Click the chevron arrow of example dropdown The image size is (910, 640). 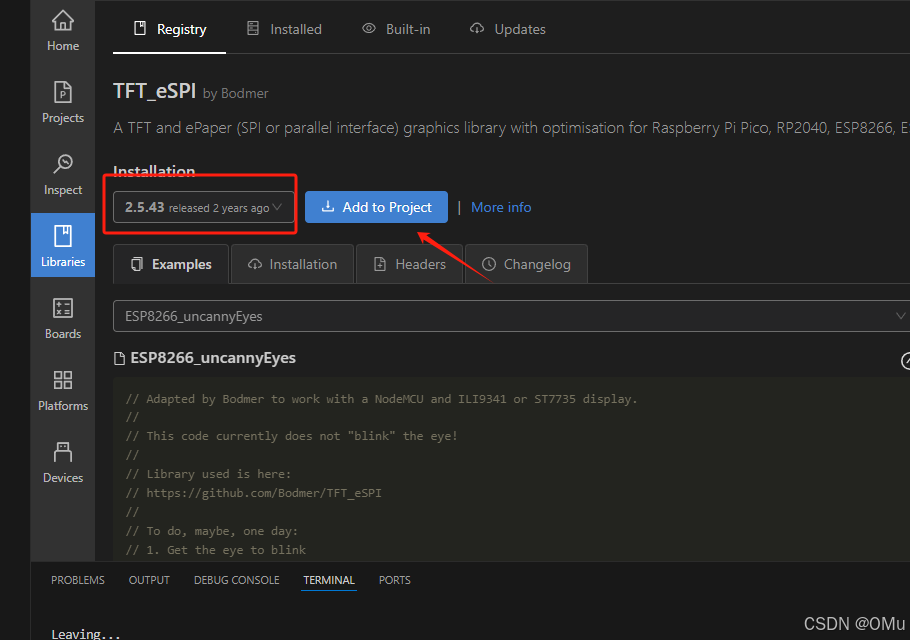(x=900, y=316)
